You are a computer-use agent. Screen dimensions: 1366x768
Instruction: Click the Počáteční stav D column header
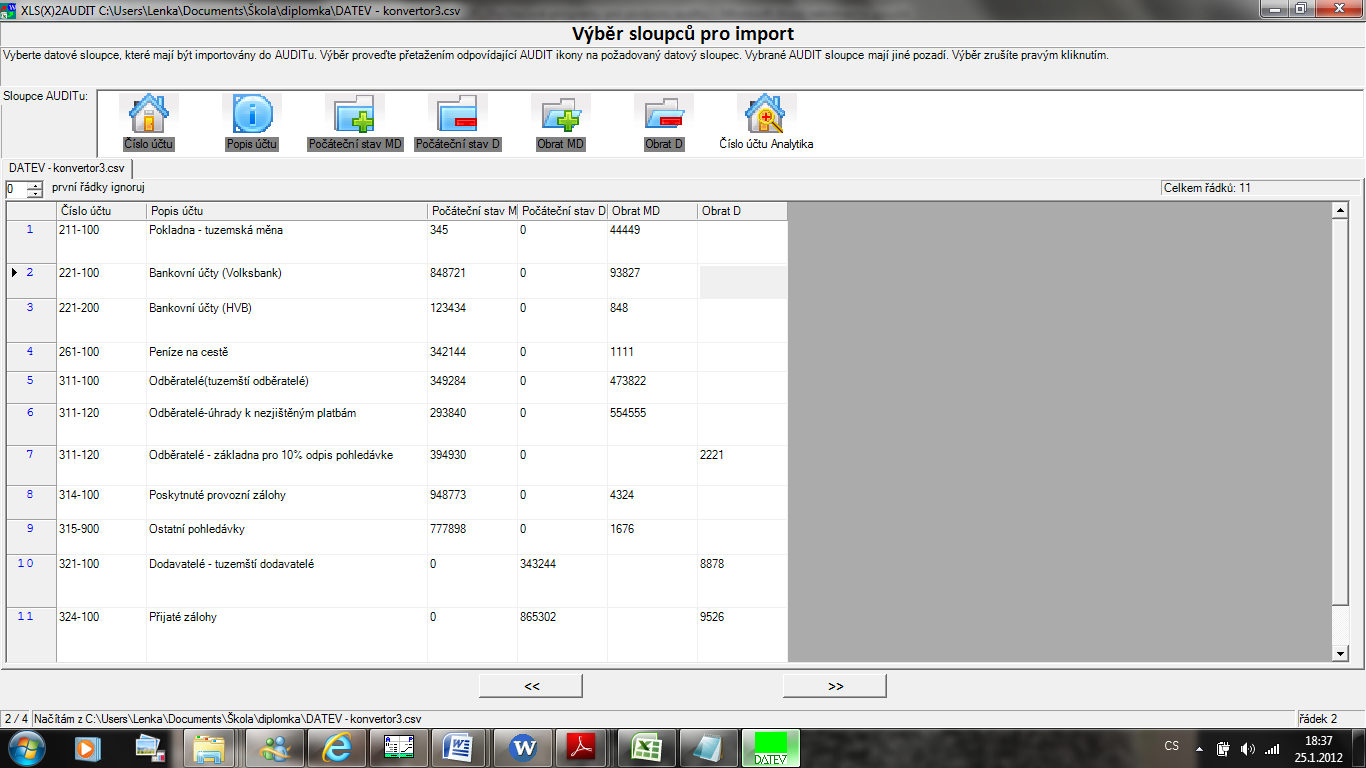point(563,211)
